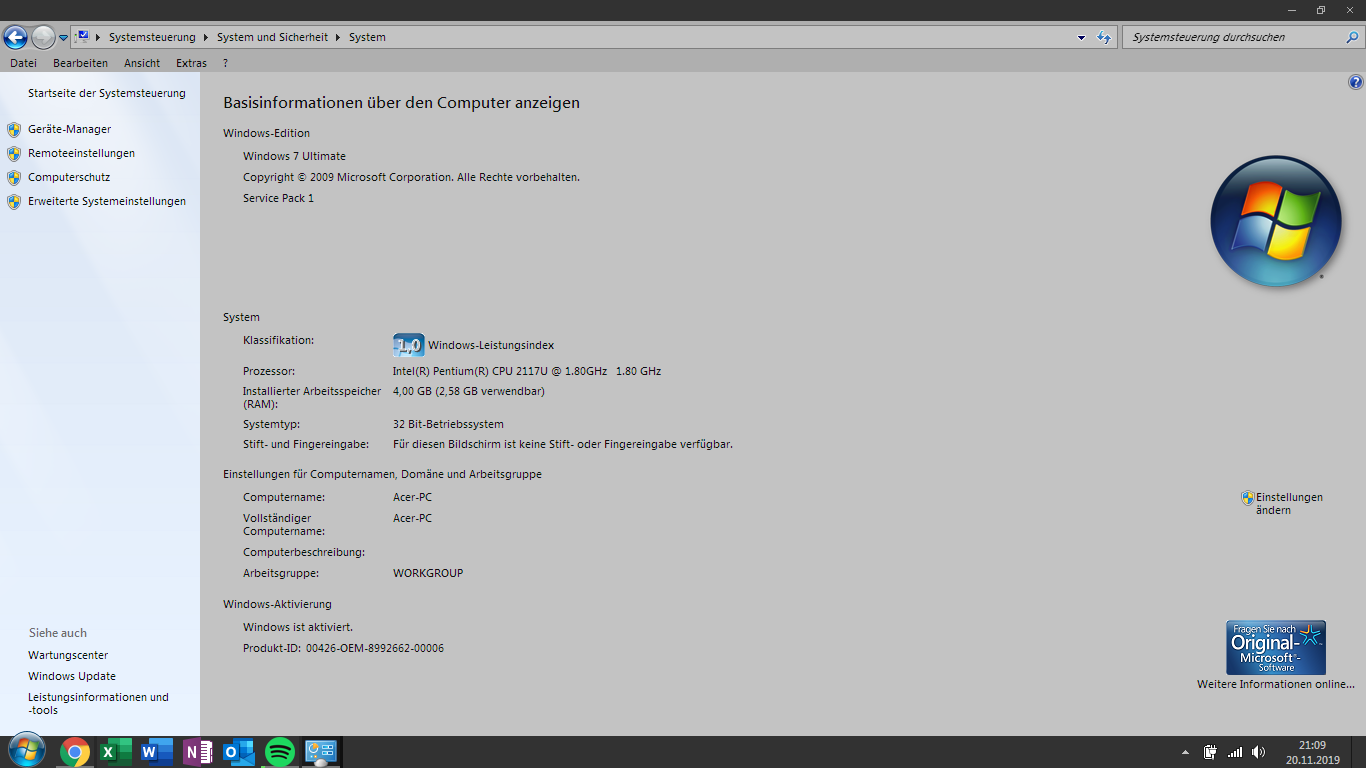
Task: Open the Ansicht menu
Action: tap(142, 63)
